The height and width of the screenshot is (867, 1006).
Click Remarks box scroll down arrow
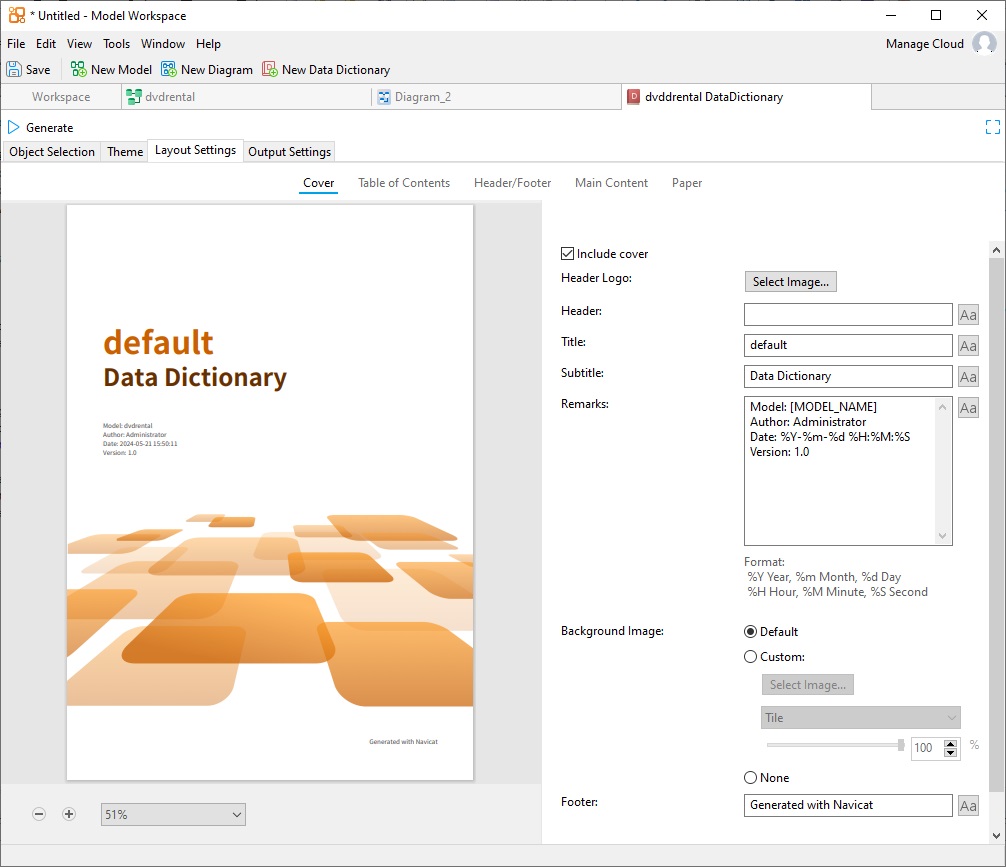click(942, 536)
